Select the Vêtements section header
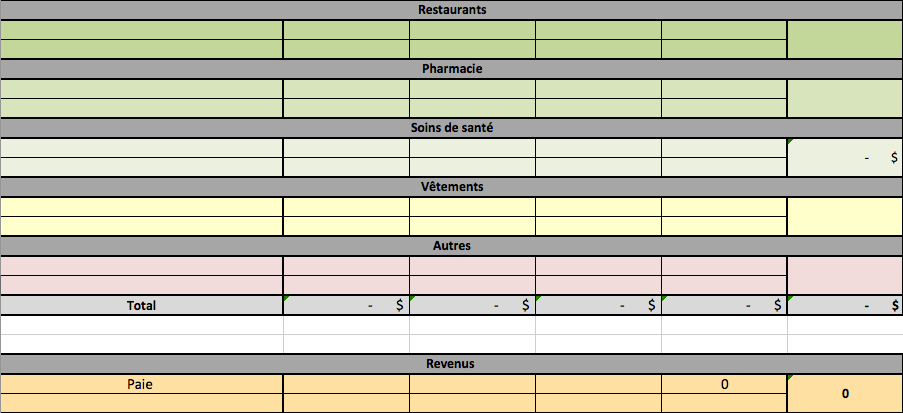 [x=450, y=187]
